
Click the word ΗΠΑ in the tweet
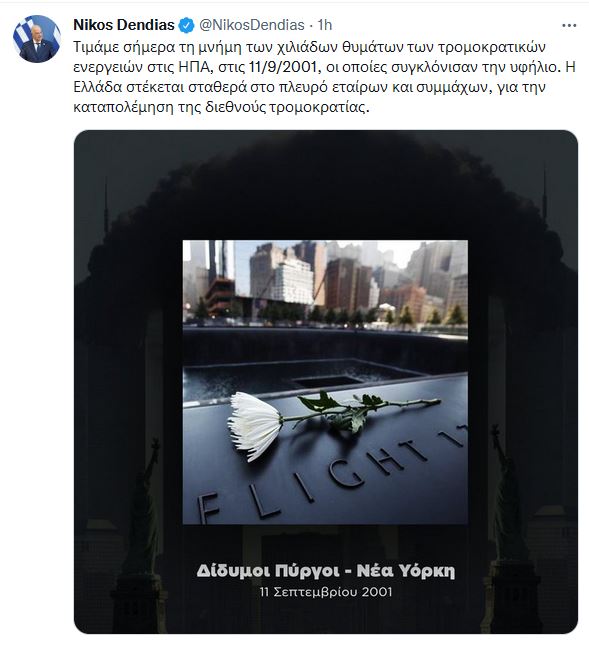(x=196, y=67)
